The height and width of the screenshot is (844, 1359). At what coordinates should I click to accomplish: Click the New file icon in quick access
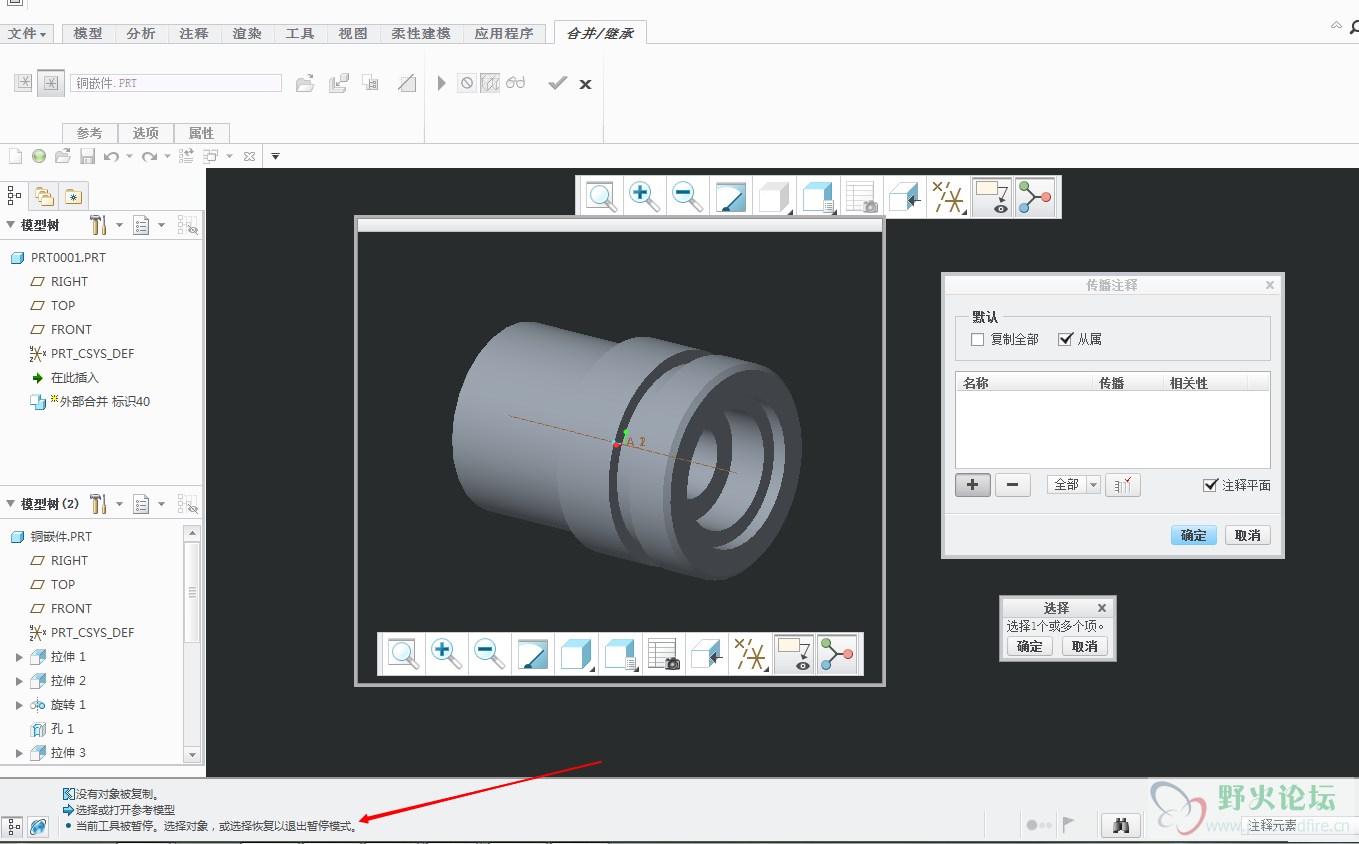pos(15,156)
